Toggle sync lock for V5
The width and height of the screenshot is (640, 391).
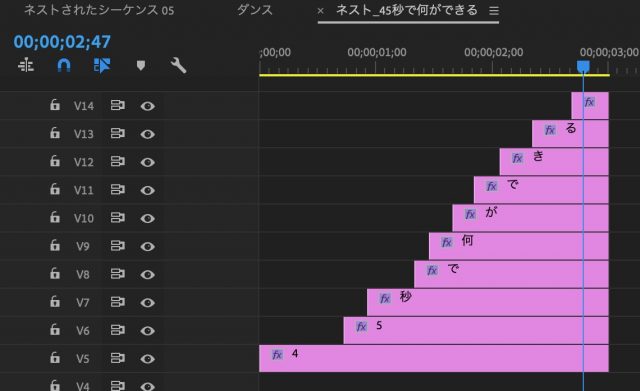click(118, 358)
